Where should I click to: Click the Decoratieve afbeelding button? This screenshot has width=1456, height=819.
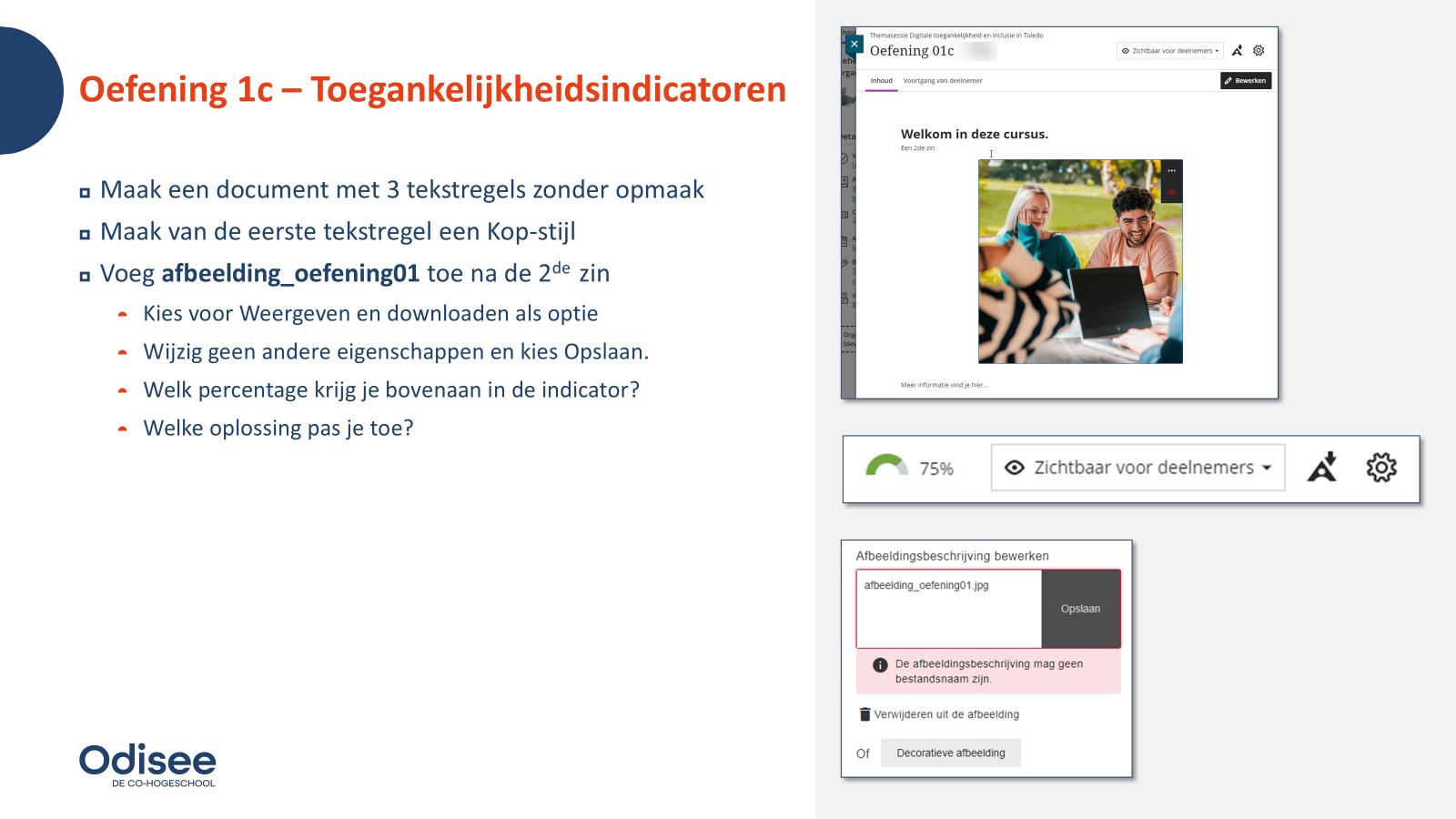(951, 753)
